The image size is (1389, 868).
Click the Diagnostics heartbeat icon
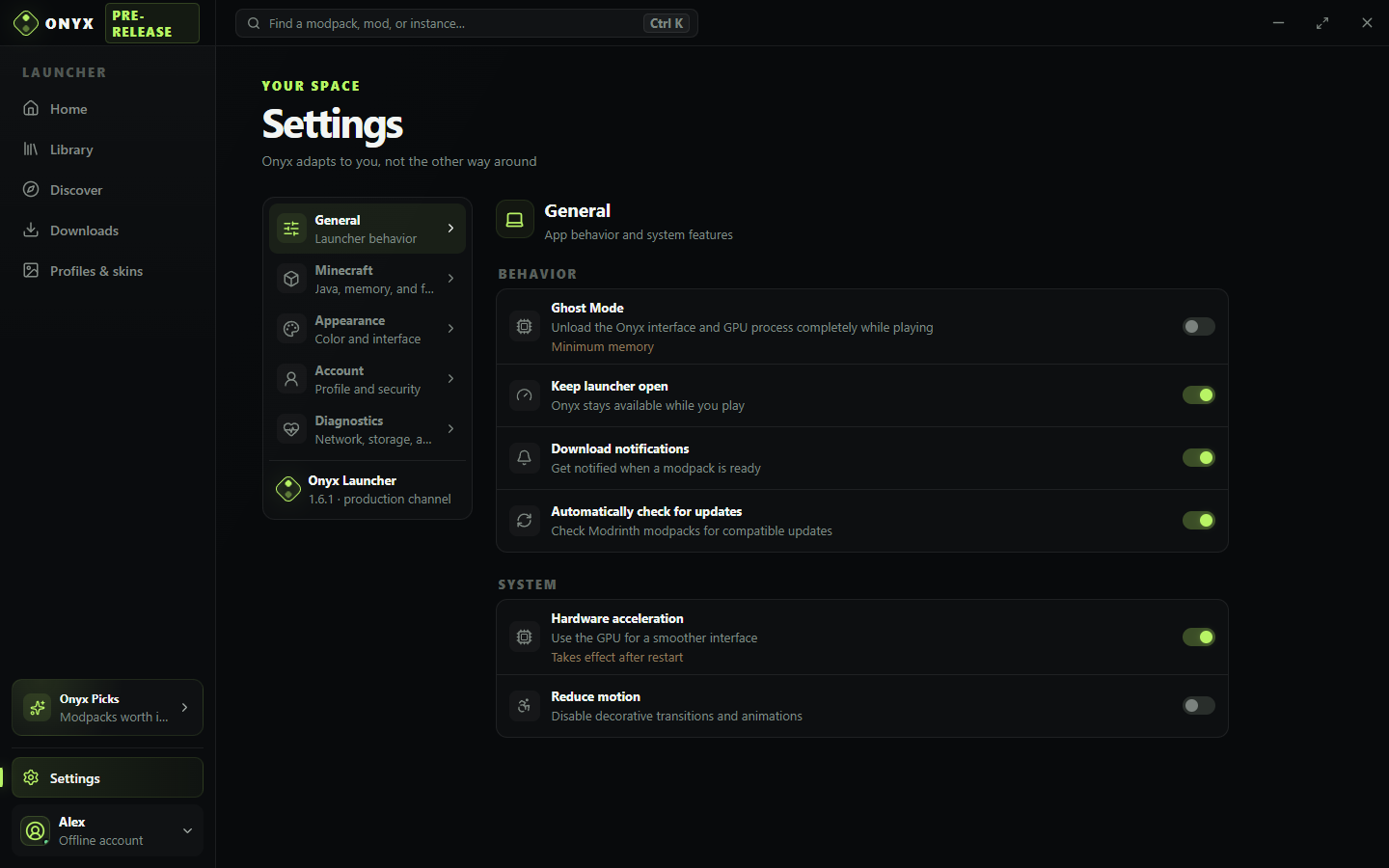click(291, 429)
